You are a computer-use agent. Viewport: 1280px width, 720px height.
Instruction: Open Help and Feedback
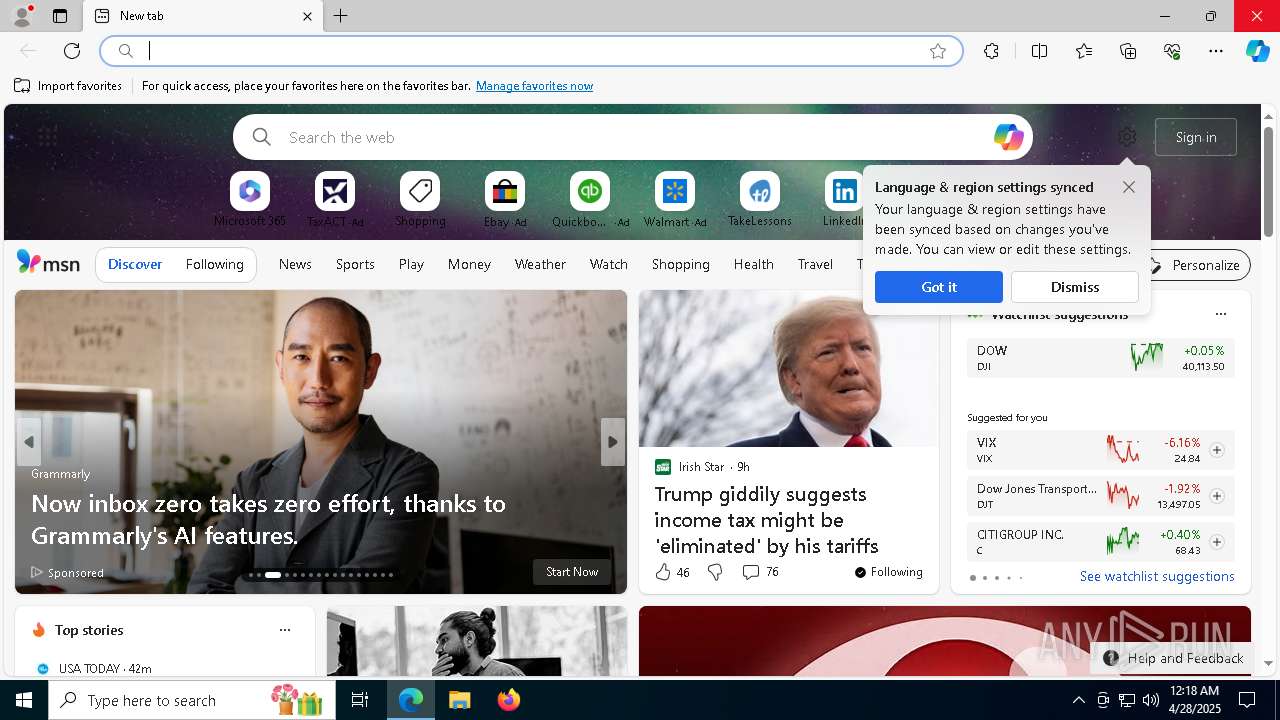(1174, 658)
